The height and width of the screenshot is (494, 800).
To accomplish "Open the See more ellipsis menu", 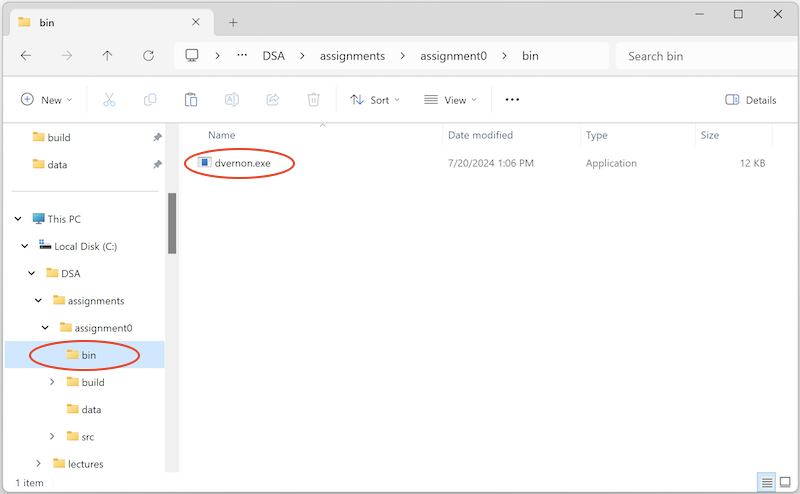I will pos(513,100).
